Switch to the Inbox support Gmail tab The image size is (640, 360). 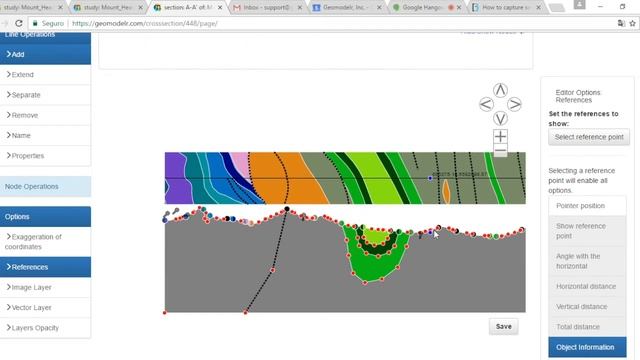[267, 7]
